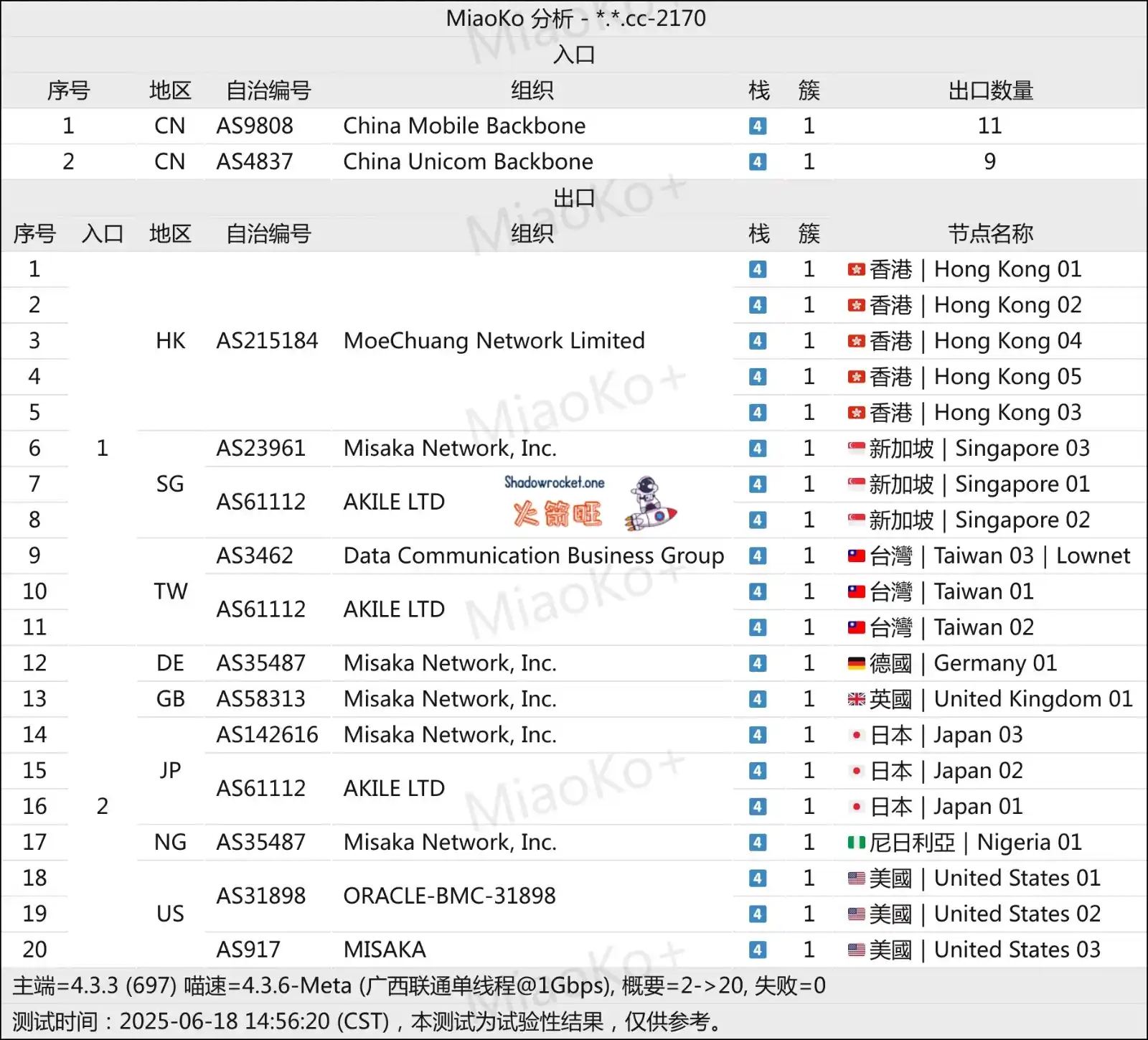Click the ORACLE-BMC-31898 organization cell
This screenshot has height=1040, width=1148.
point(450,896)
